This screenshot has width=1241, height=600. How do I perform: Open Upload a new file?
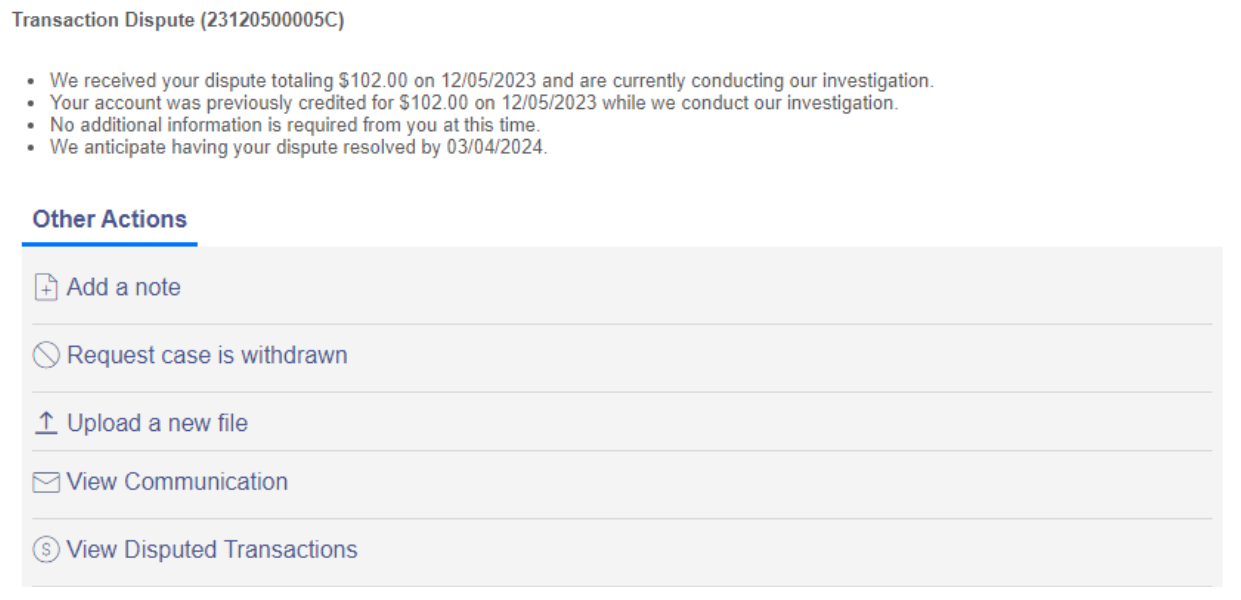(x=157, y=424)
